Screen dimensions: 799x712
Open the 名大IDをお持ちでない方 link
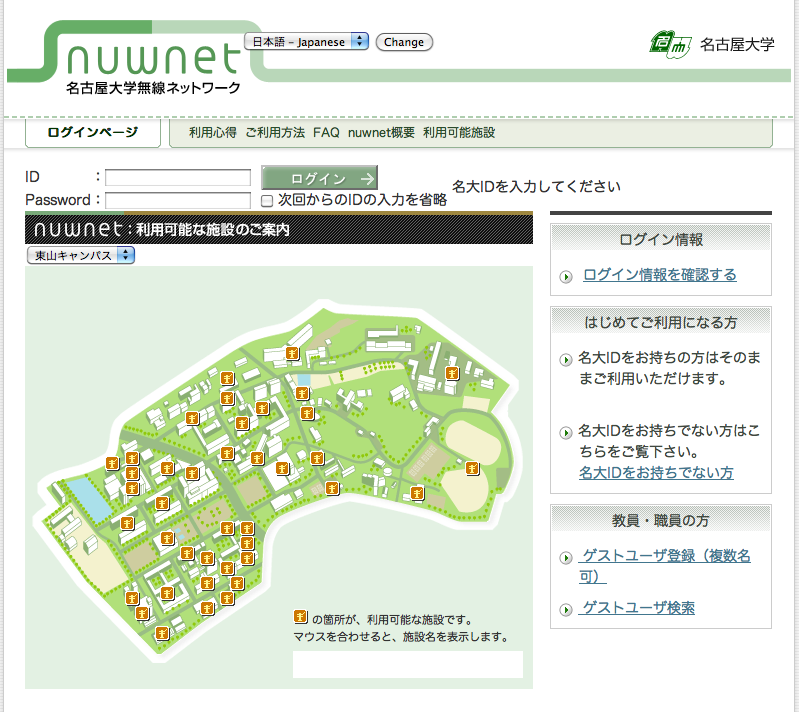coord(656,472)
